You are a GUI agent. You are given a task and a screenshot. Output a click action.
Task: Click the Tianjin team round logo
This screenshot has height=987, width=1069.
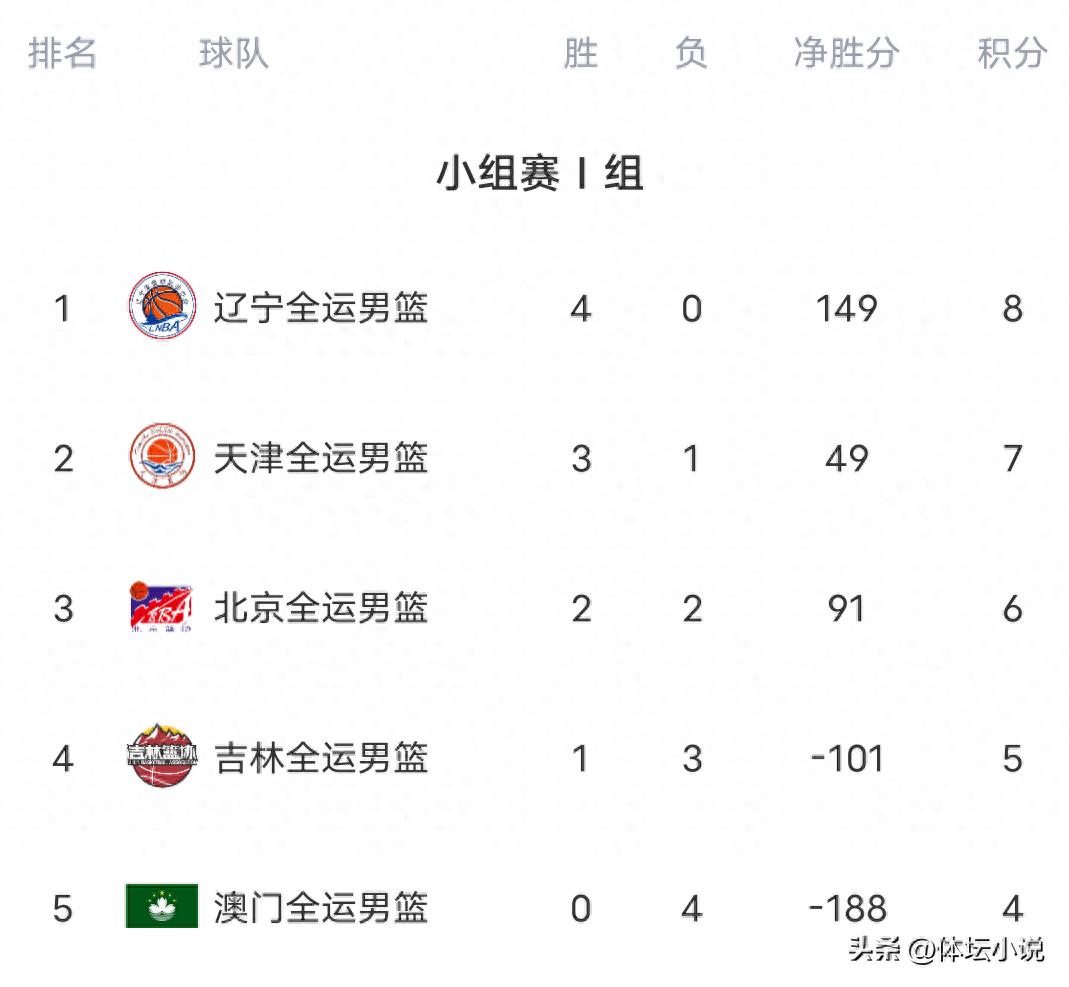coord(162,457)
